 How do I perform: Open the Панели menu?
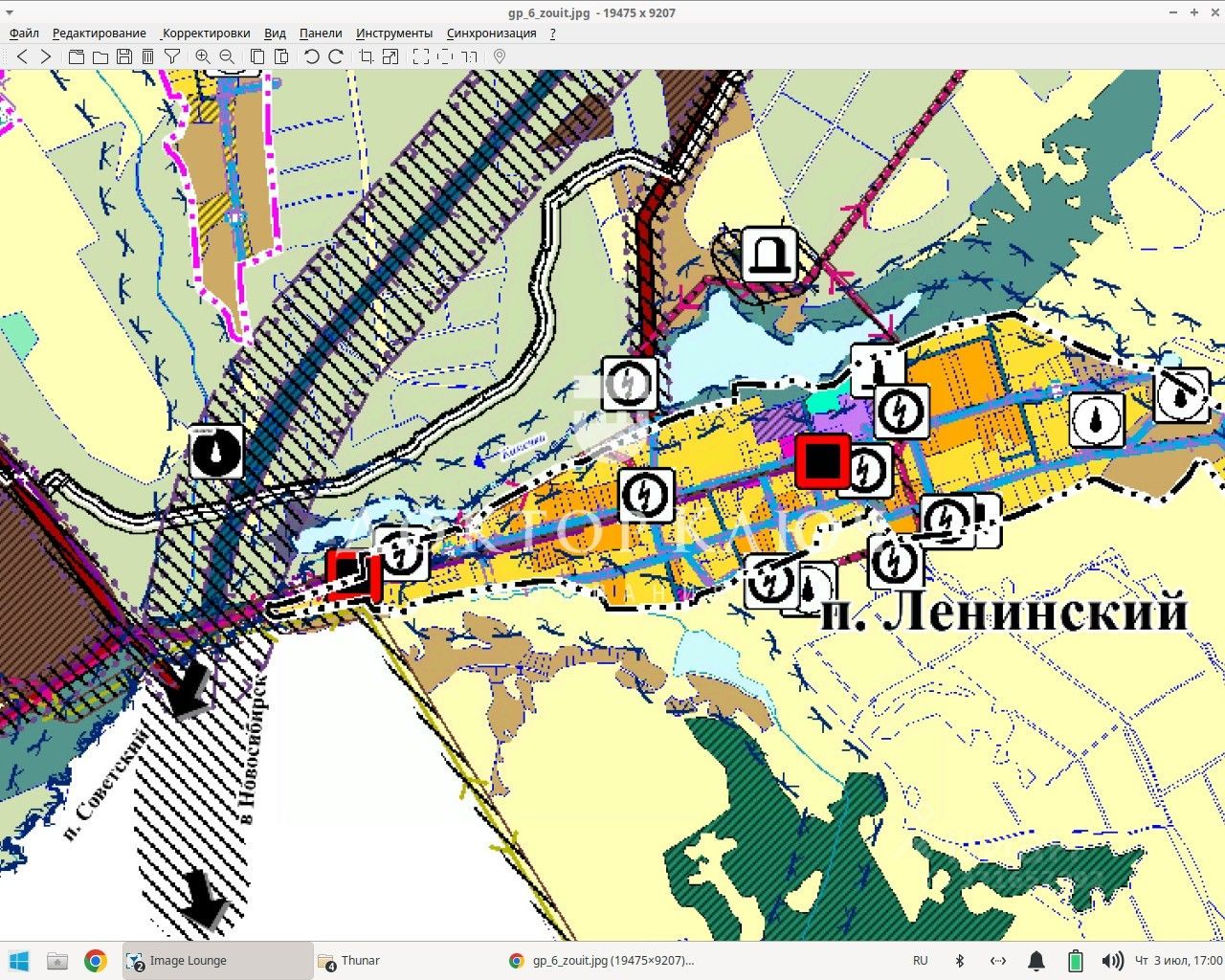point(321,33)
